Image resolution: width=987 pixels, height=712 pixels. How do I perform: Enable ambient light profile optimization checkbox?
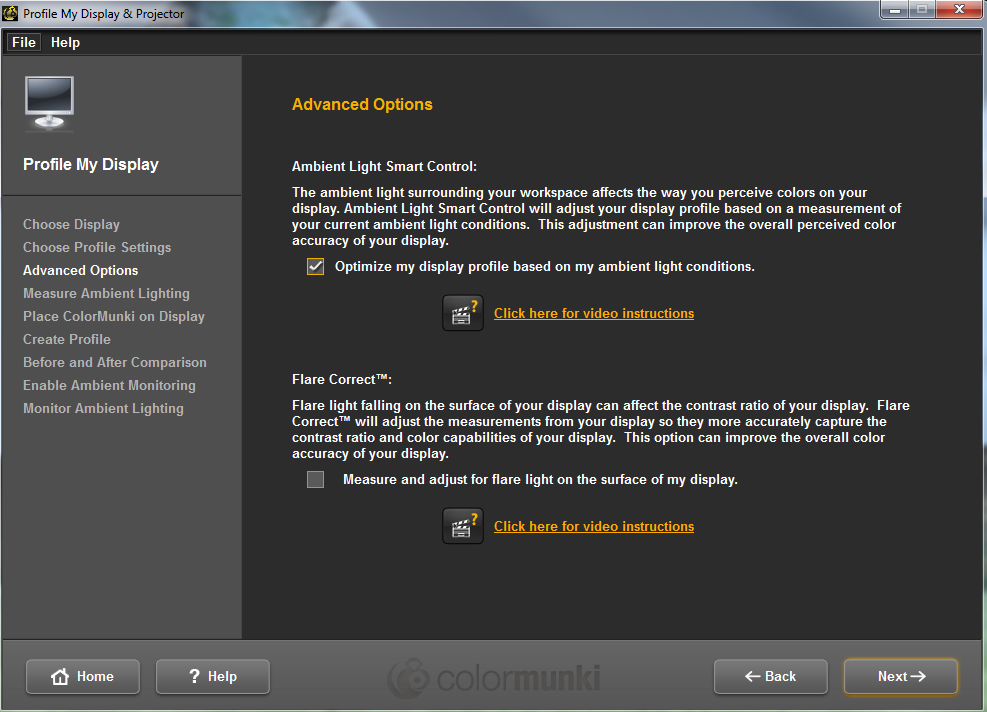coord(315,266)
